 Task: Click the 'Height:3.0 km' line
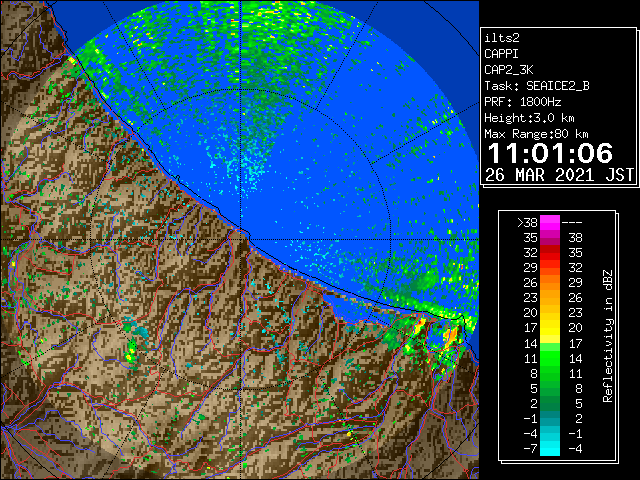529,118
